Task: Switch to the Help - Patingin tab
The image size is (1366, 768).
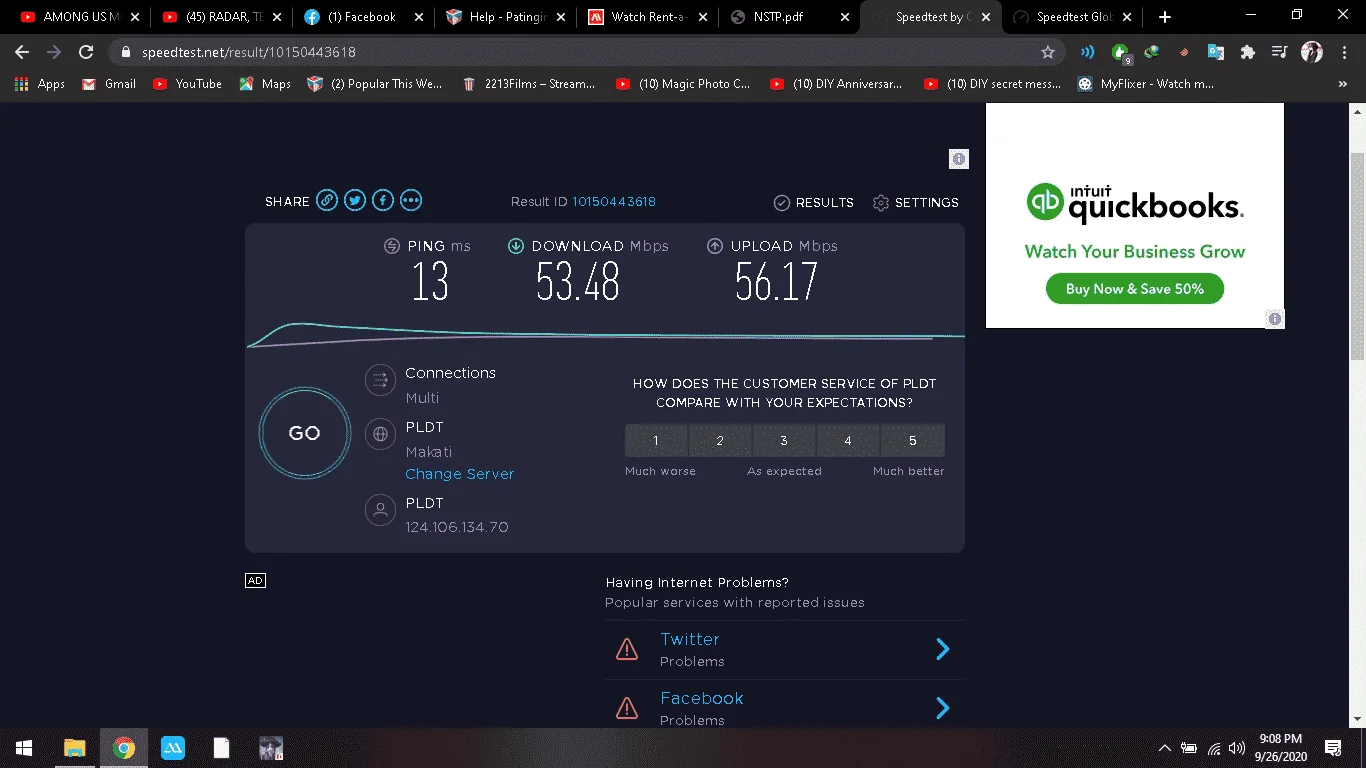Action: 506,17
